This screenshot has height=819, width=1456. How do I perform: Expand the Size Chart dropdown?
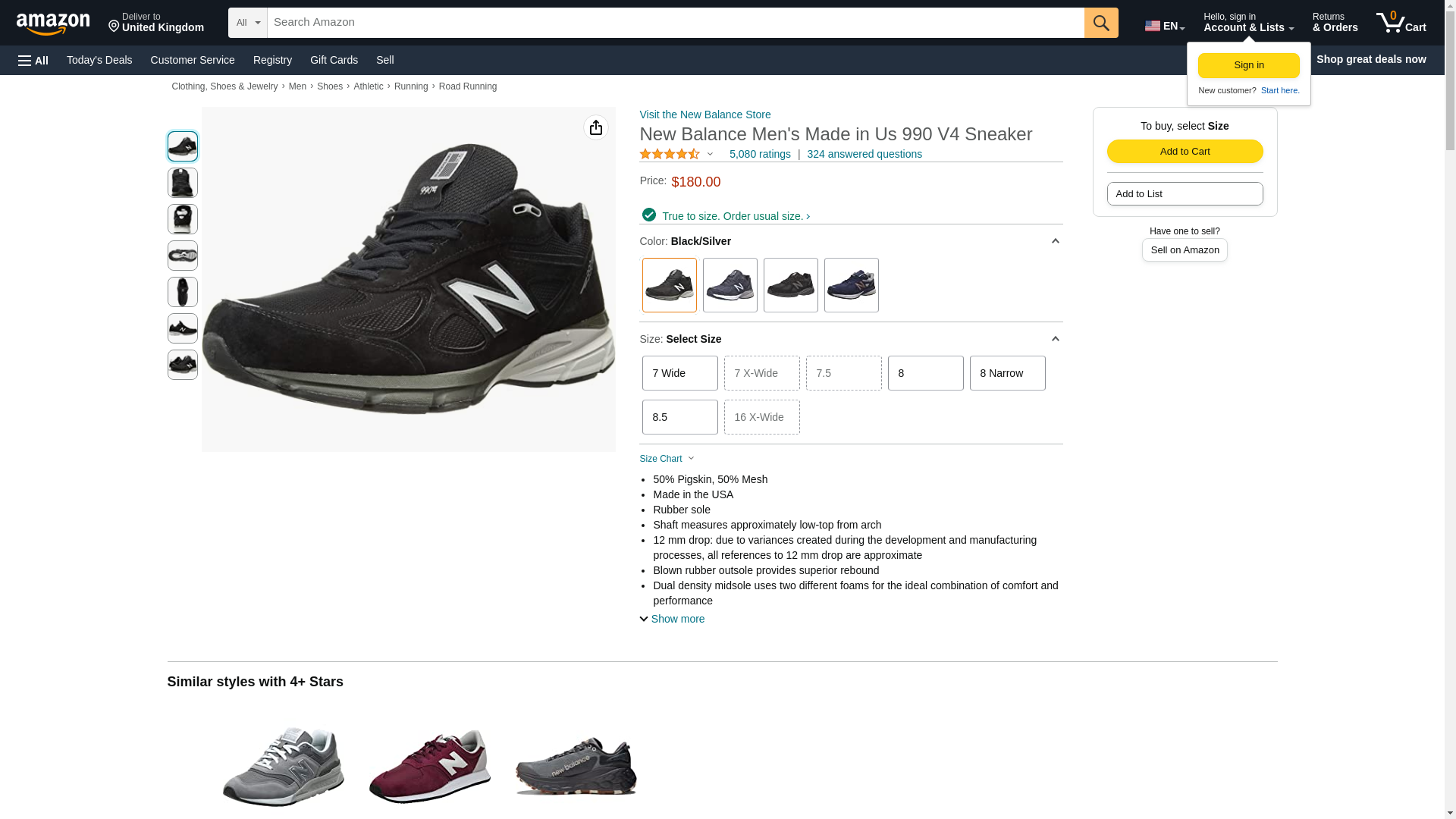(x=667, y=459)
